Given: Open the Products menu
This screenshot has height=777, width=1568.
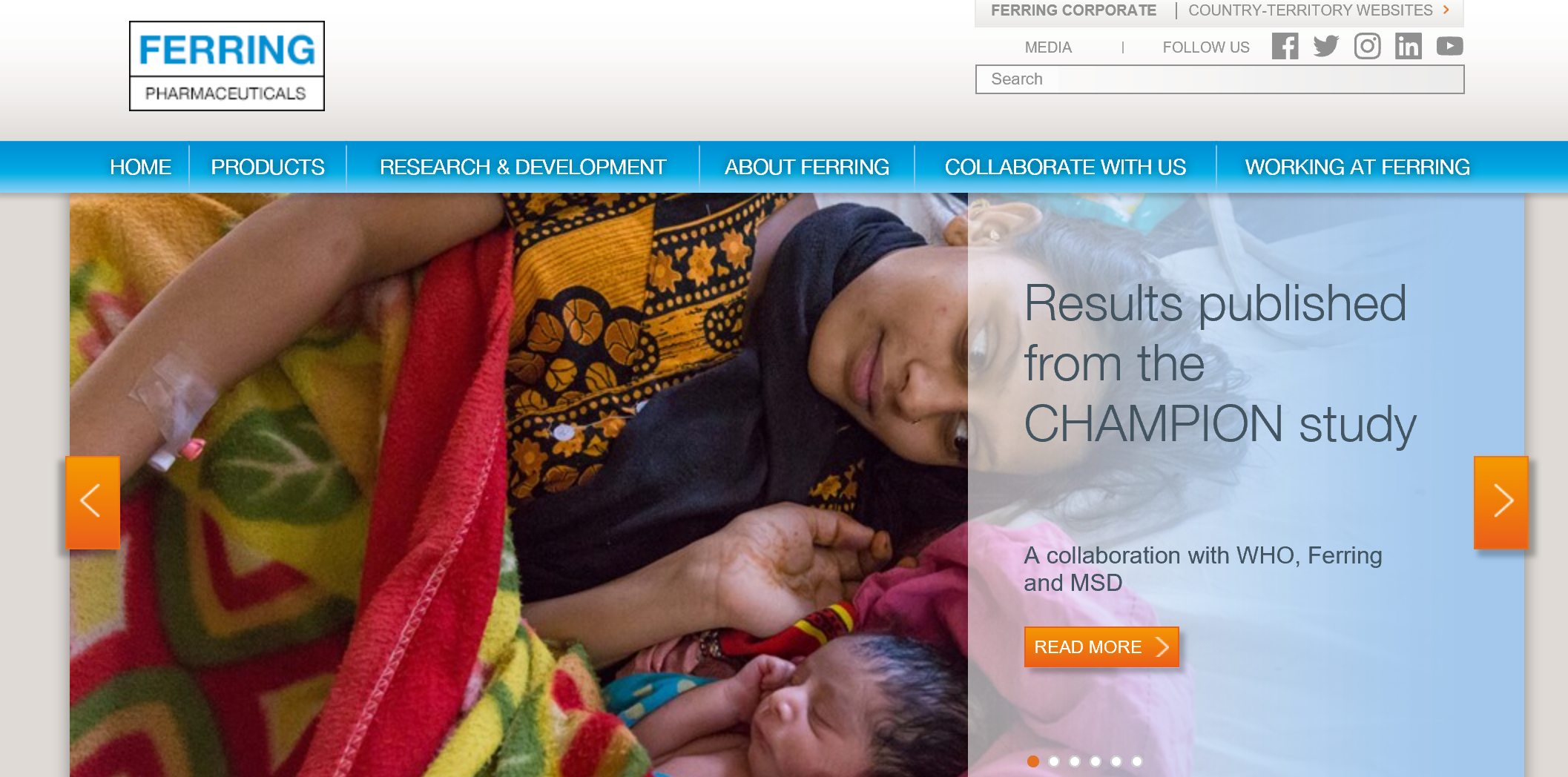Looking at the screenshot, I should point(268,167).
